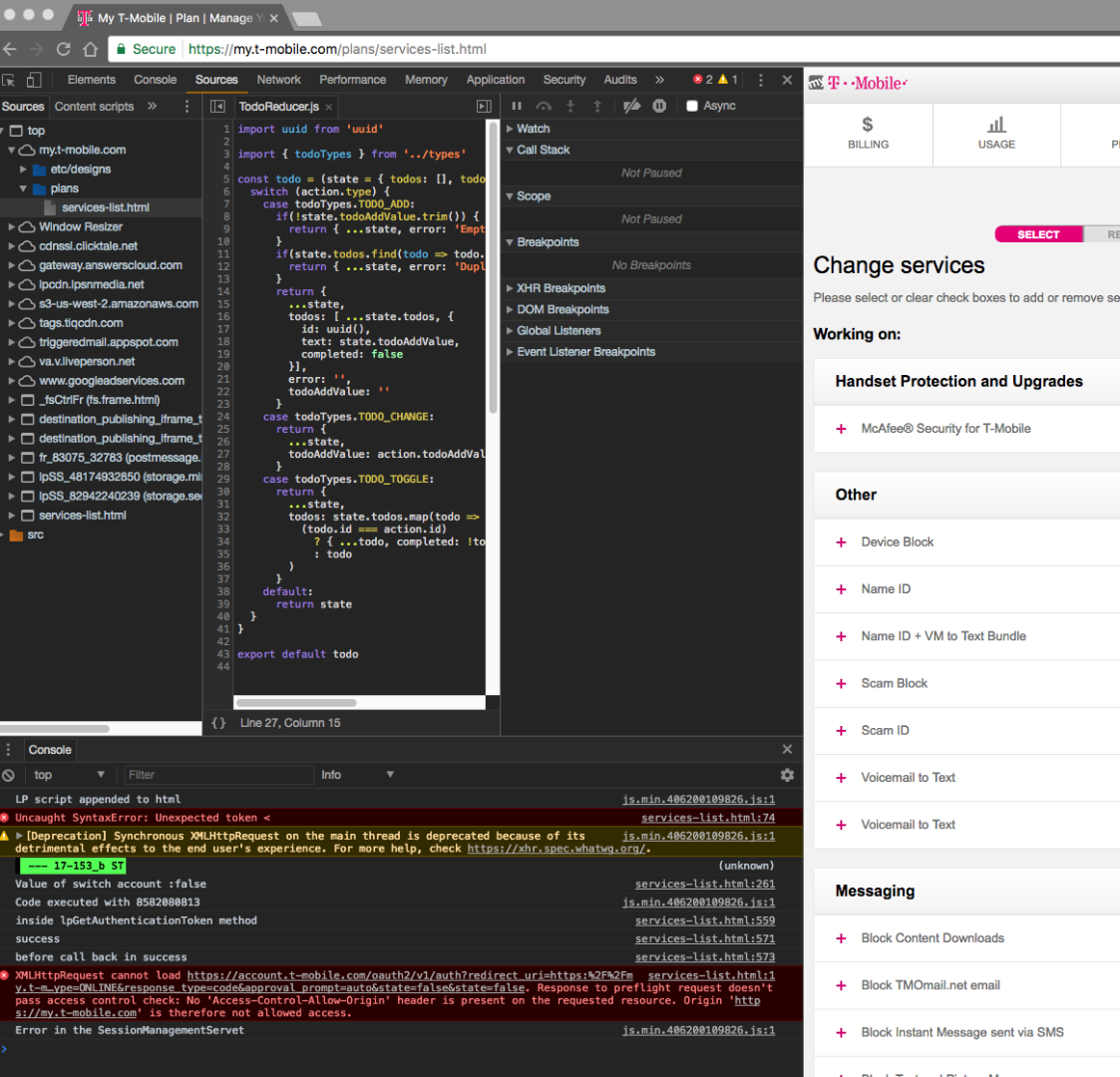Add the Device Block service
Screen dimensions: 1120x1077
[x=841, y=542]
